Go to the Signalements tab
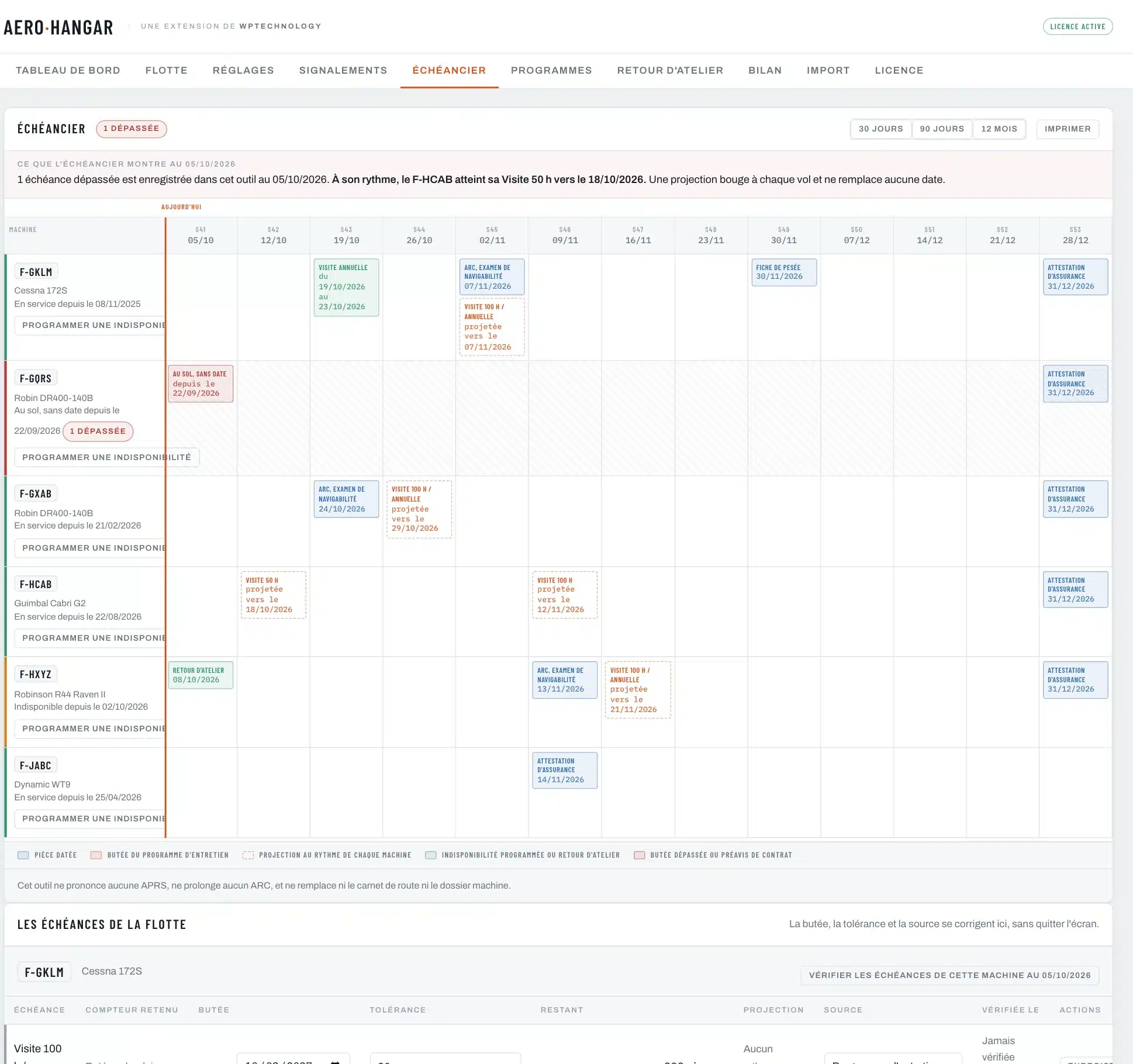Screen dimensions: 1133x1064 (x=343, y=70)
